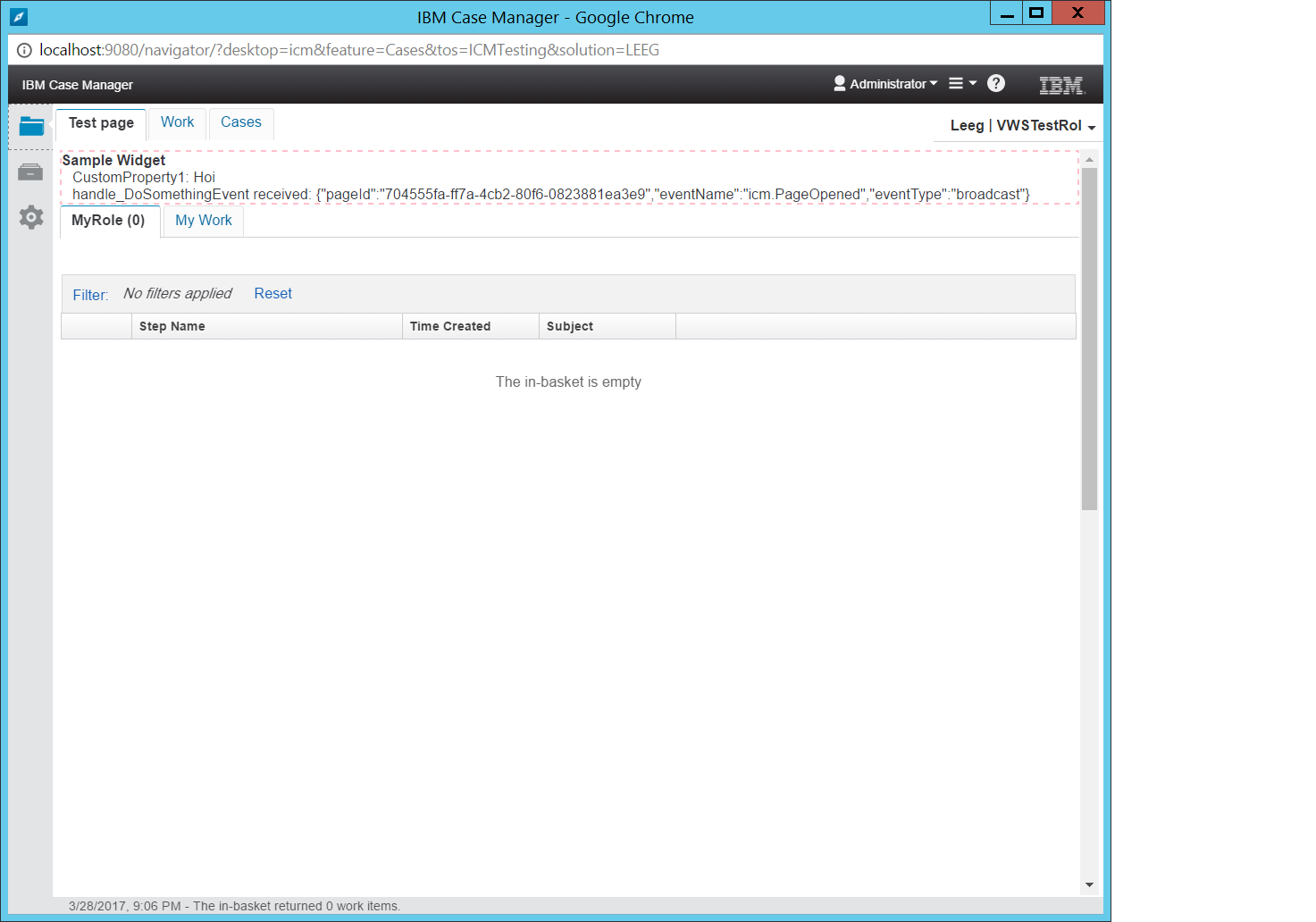Click the Filter: label link
1316x922 pixels.
click(x=90, y=295)
